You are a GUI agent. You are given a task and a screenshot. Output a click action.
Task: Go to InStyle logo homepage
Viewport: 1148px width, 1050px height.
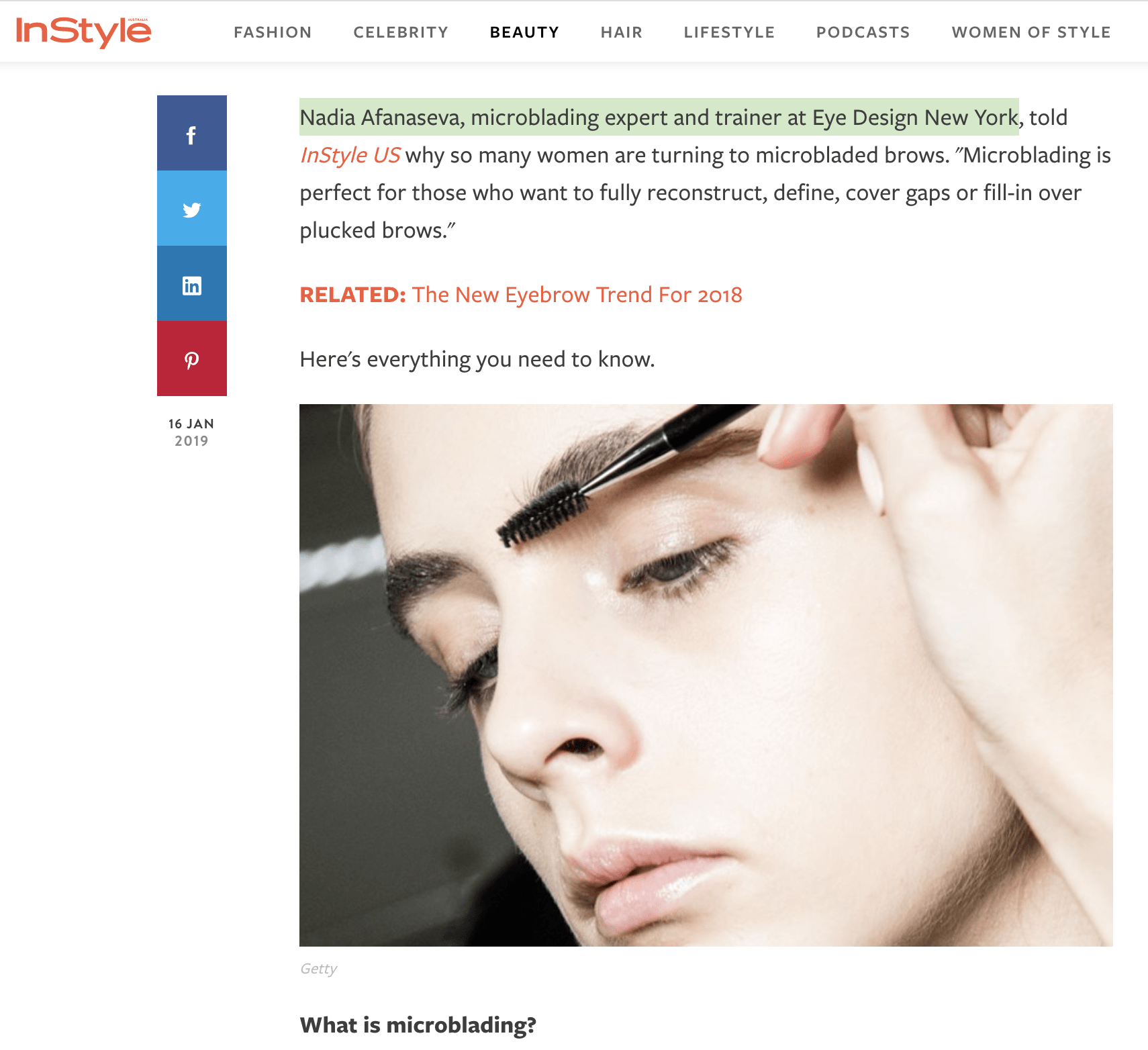click(84, 32)
